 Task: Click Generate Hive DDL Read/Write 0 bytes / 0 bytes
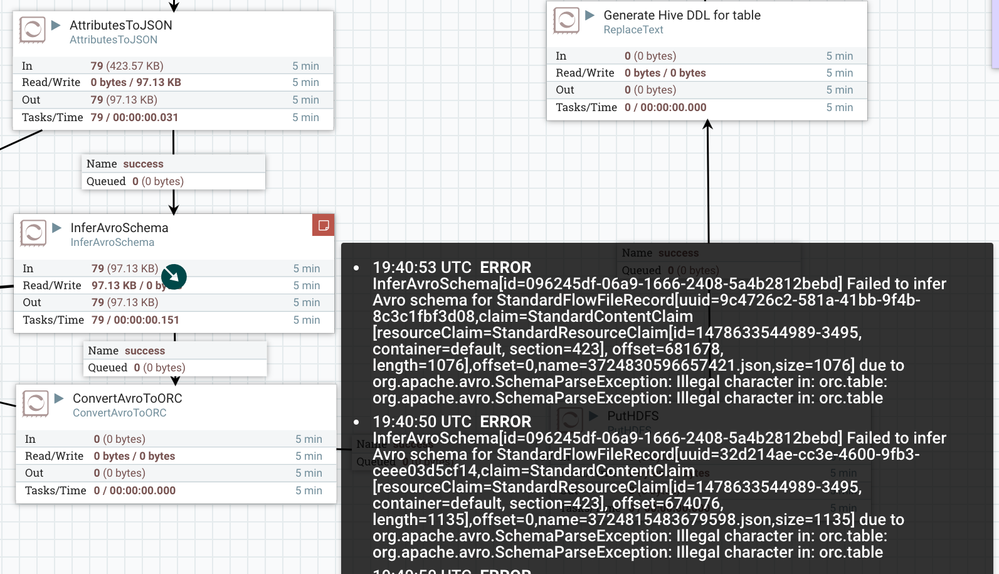[x=665, y=73]
